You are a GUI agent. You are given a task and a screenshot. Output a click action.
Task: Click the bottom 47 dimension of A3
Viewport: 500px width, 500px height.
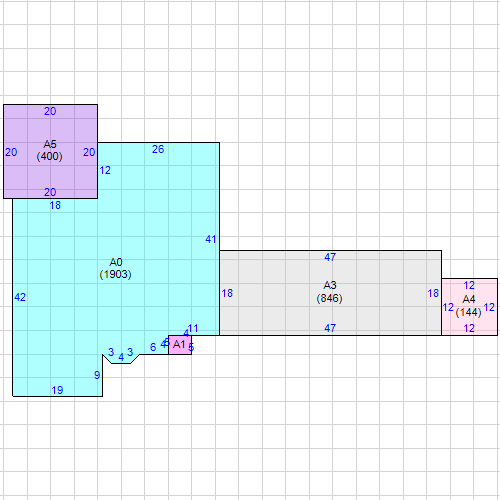point(330,328)
